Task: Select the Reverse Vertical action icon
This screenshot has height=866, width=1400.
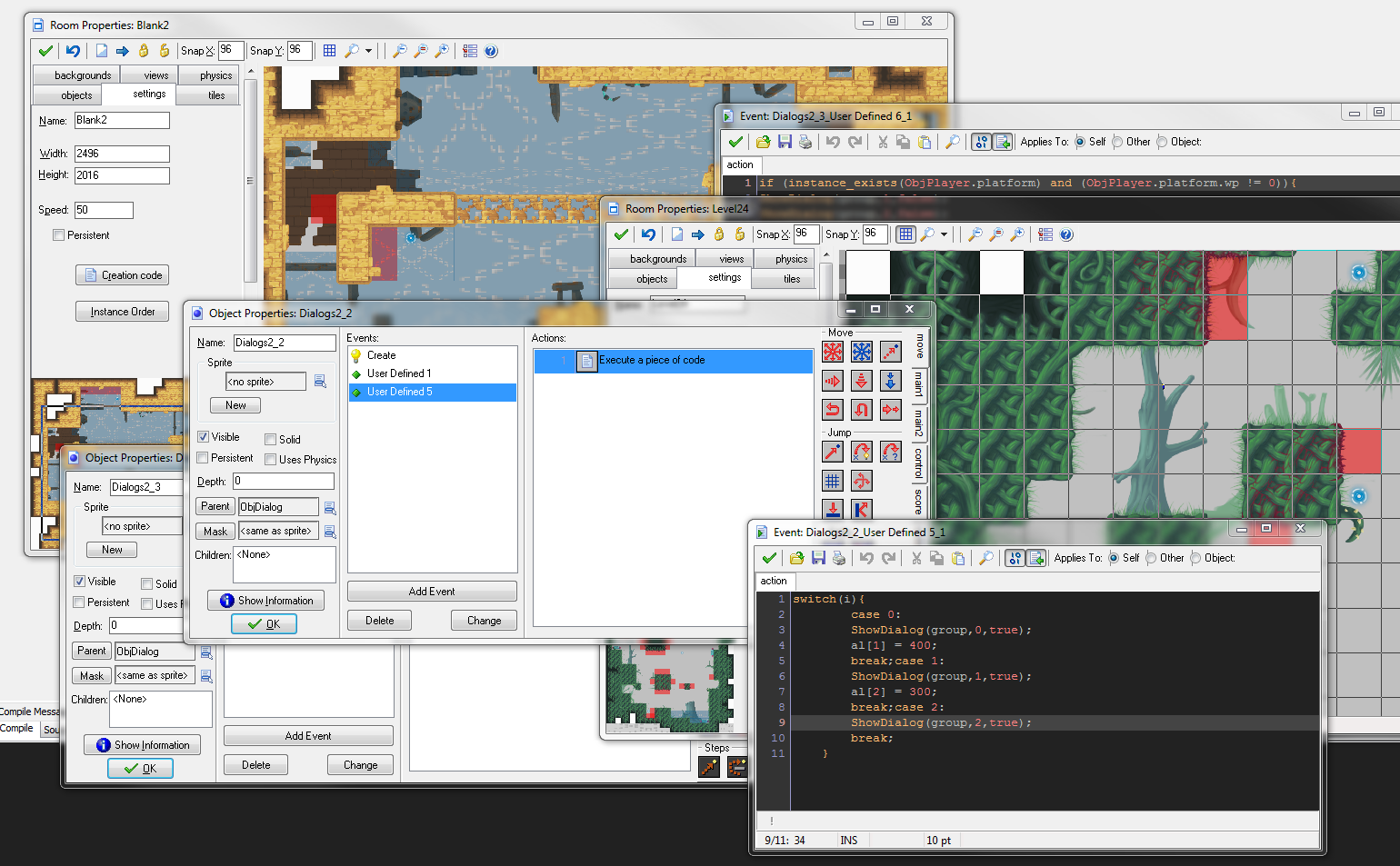Action: tap(862, 410)
